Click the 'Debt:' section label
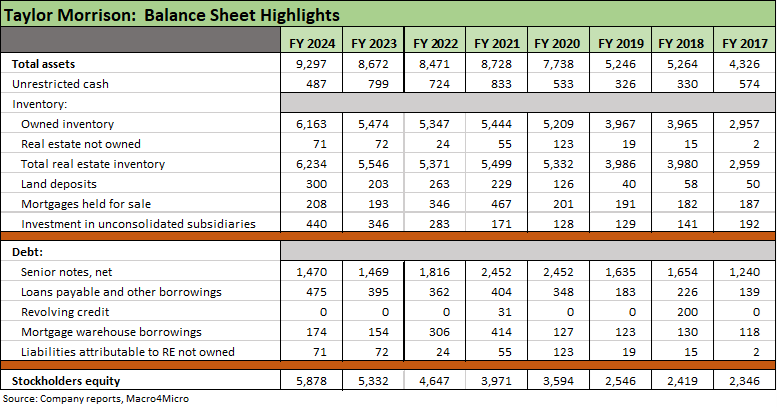The width and height of the screenshot is (777, 408). [27, 252]
